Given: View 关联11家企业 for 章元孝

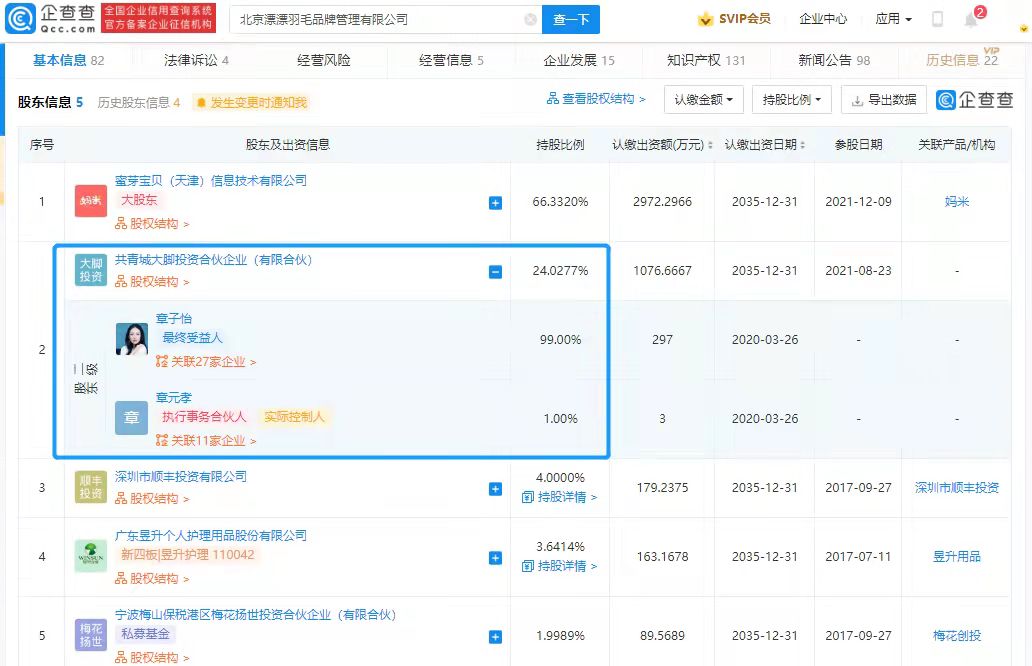Looking at the screenshot, I should pos(206,440).
